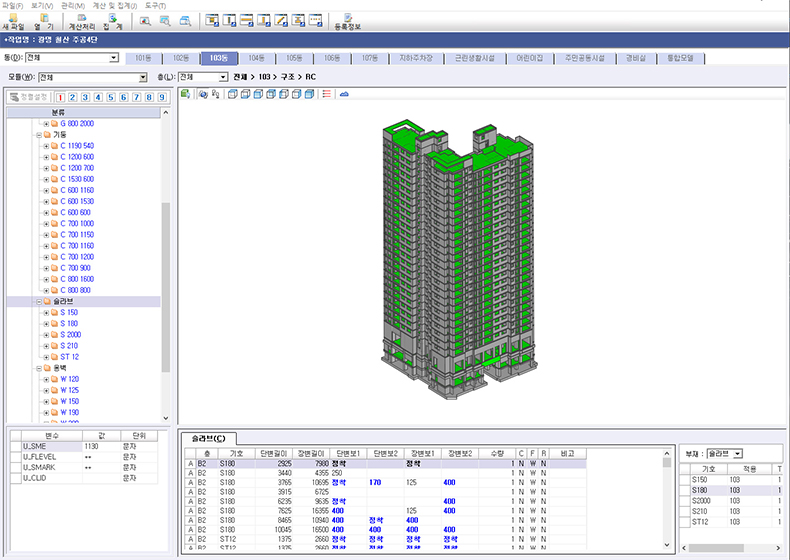Activate the orbit rotate view icon
790x560 pixels.
[x=203, y=94]
